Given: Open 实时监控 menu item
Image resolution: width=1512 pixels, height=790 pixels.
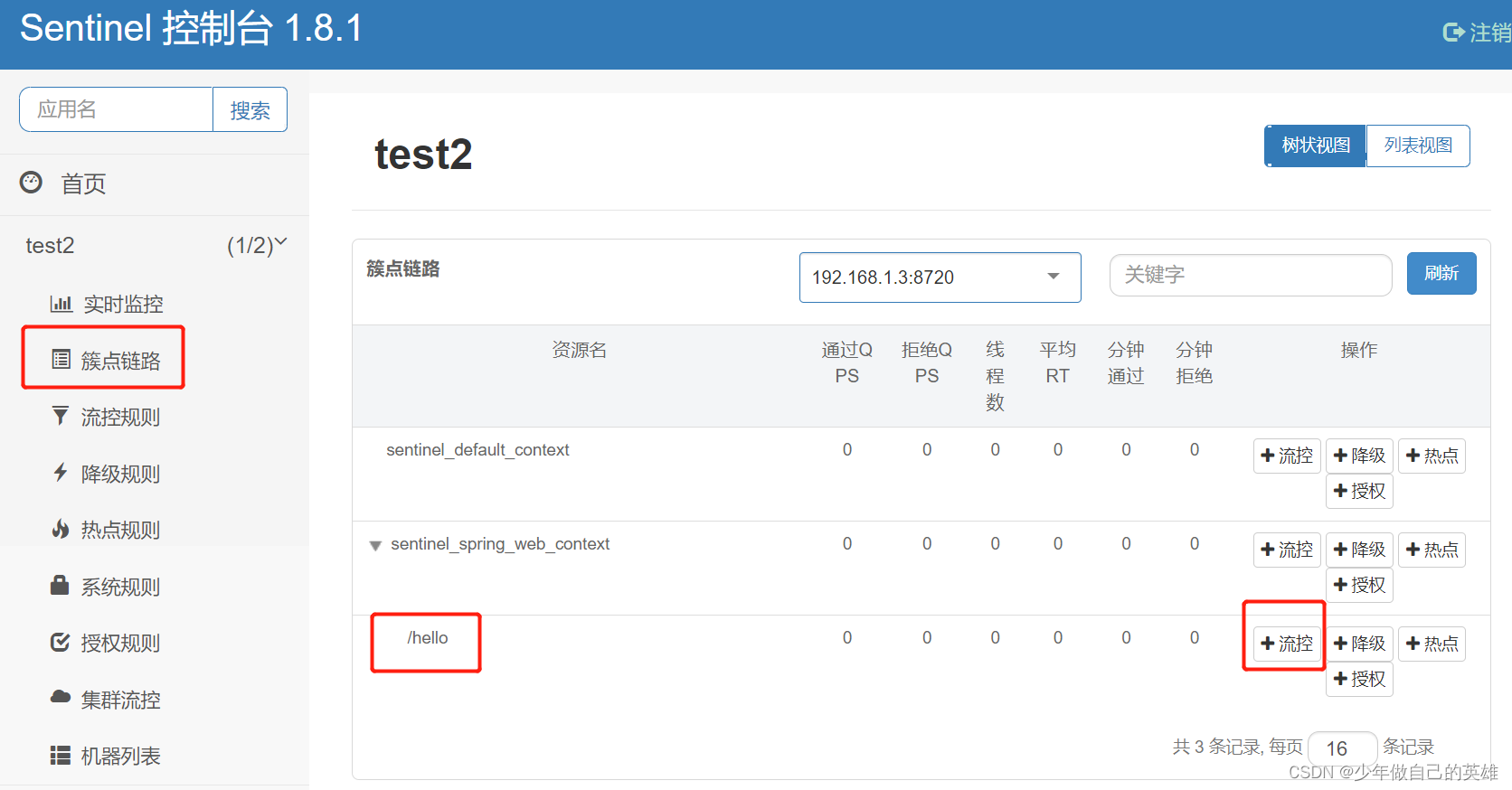Looking at the screenshot, I should [x=123, y=305].
